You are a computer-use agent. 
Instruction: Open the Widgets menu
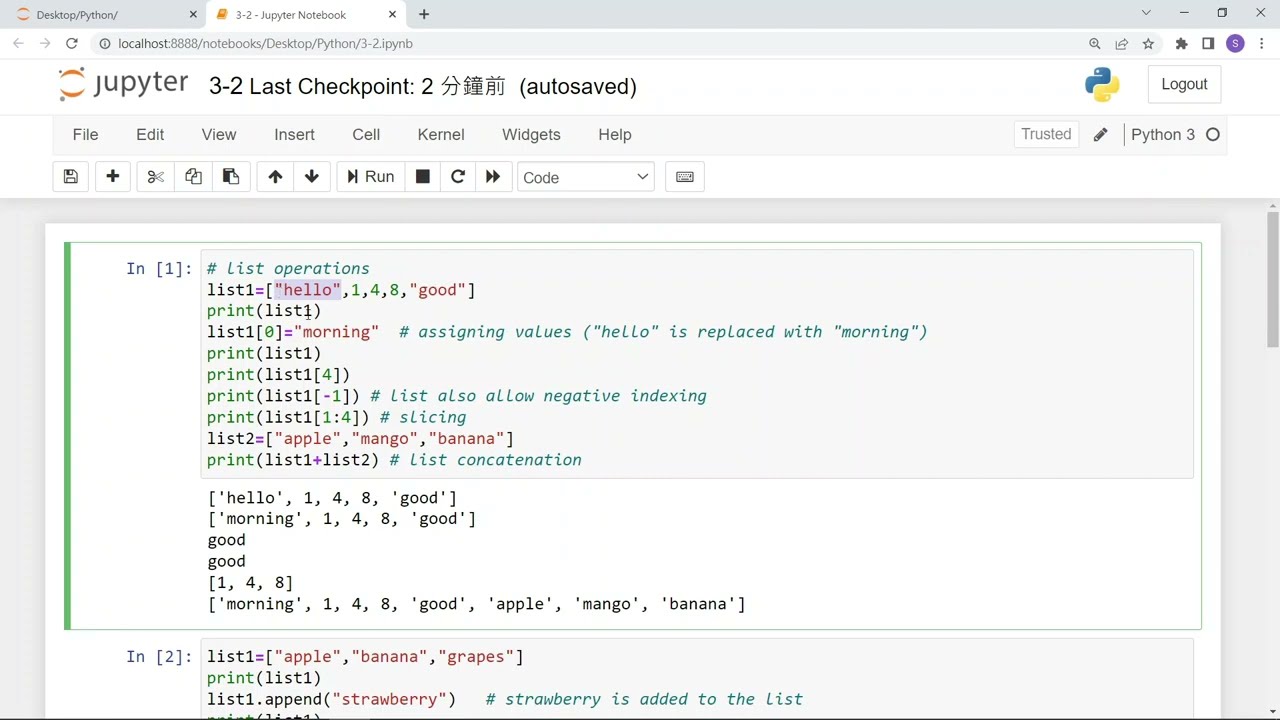point(531,135)
